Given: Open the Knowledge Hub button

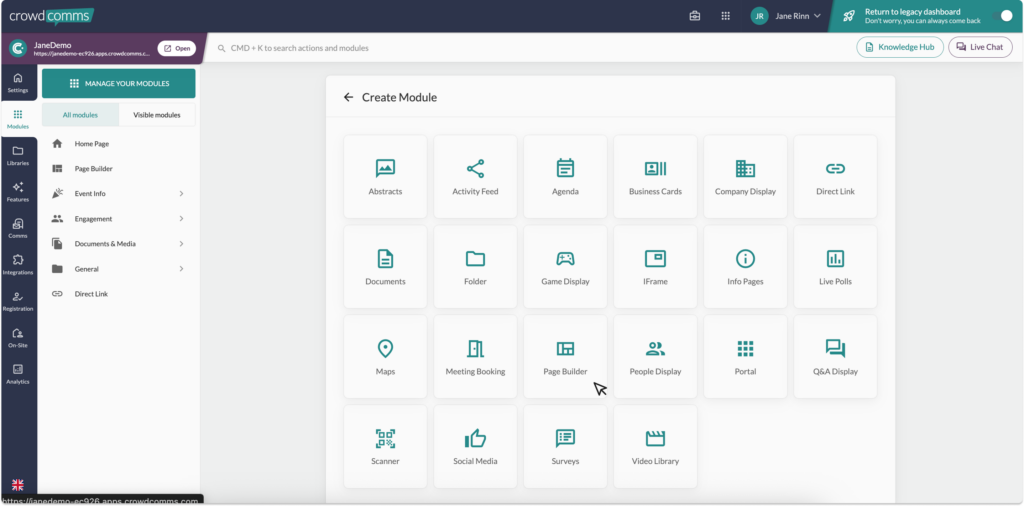Looking at the screenshot, I should click(900, 47).
